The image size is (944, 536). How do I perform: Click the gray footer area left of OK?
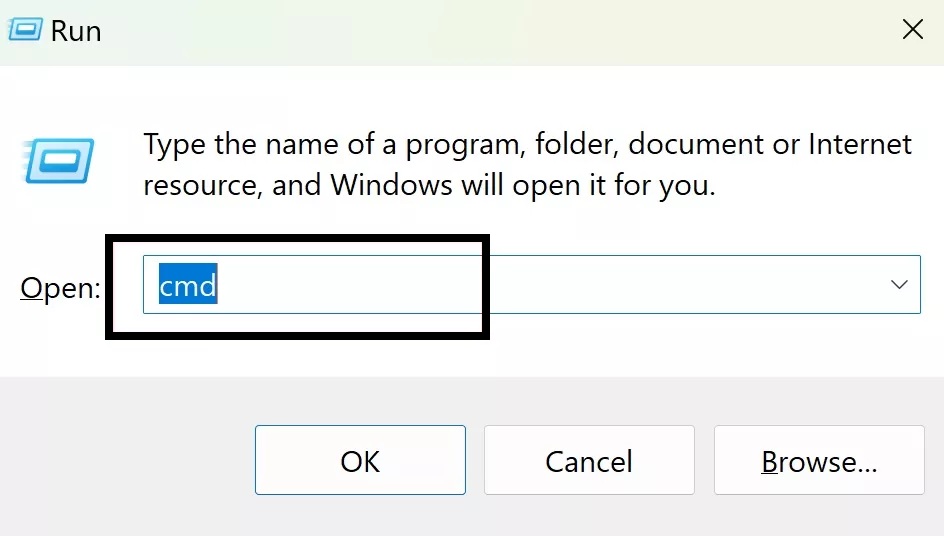coord(126,458)
